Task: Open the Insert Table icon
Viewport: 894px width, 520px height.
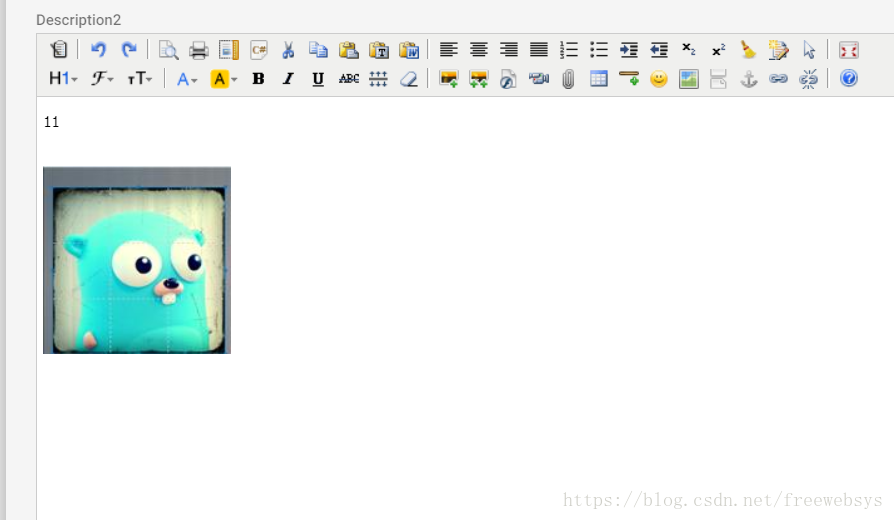Action: 599,79
